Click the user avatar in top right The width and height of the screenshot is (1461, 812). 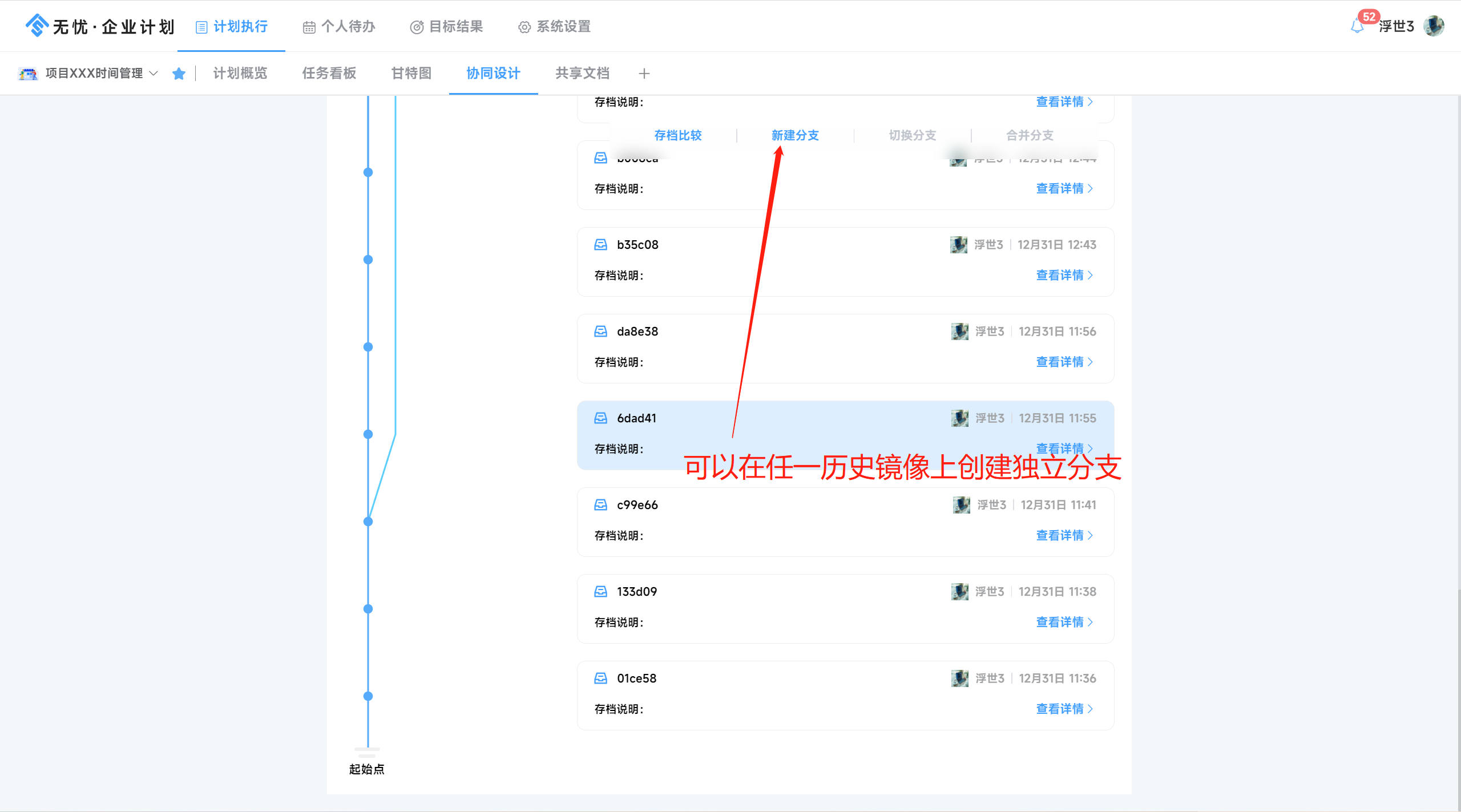tap(1434, 26)
